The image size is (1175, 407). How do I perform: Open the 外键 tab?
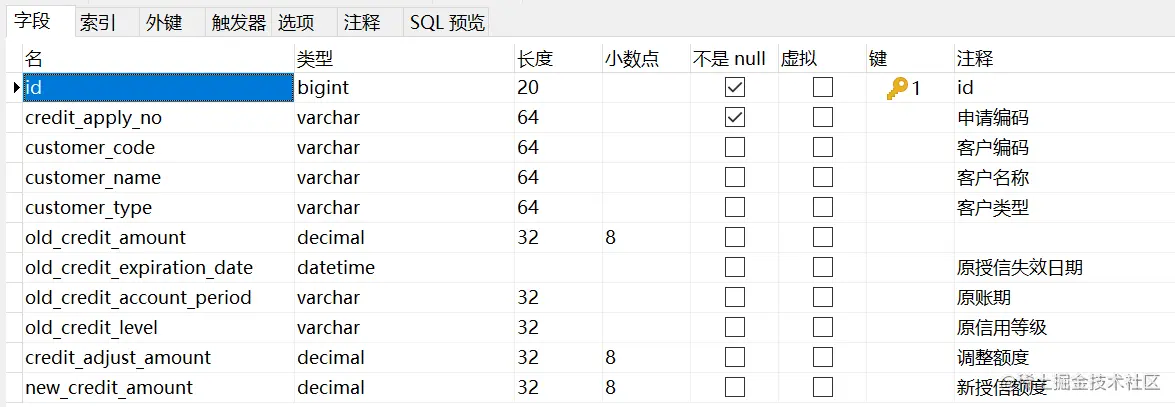164,23
